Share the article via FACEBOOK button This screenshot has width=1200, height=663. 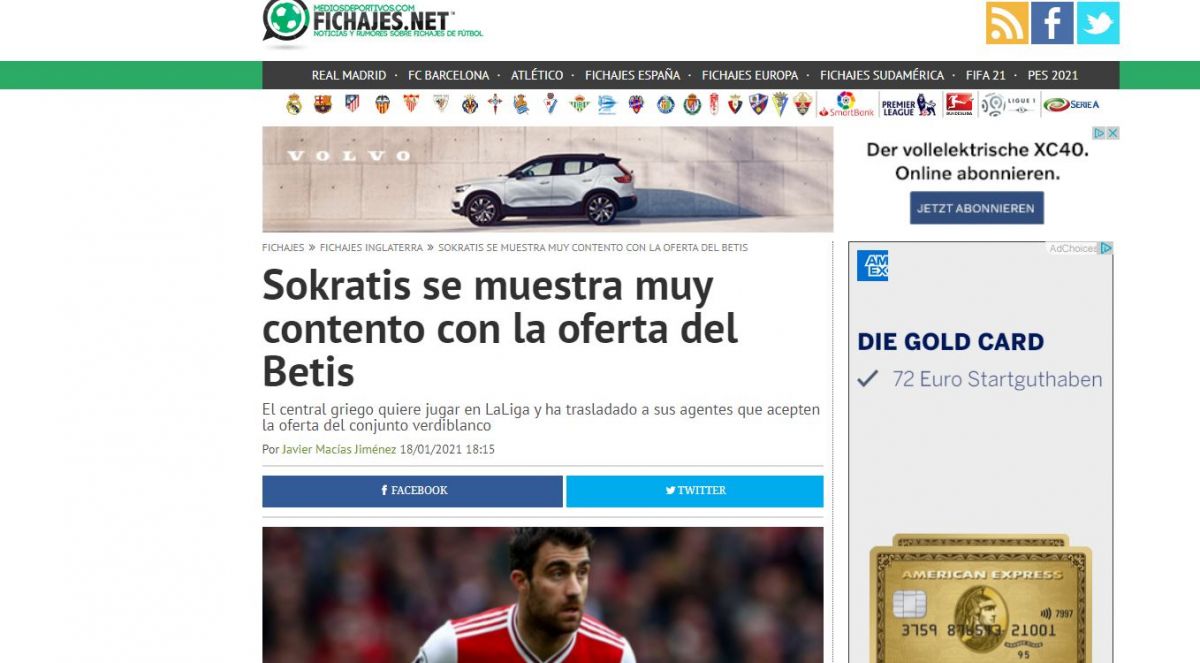pos(412,491)
